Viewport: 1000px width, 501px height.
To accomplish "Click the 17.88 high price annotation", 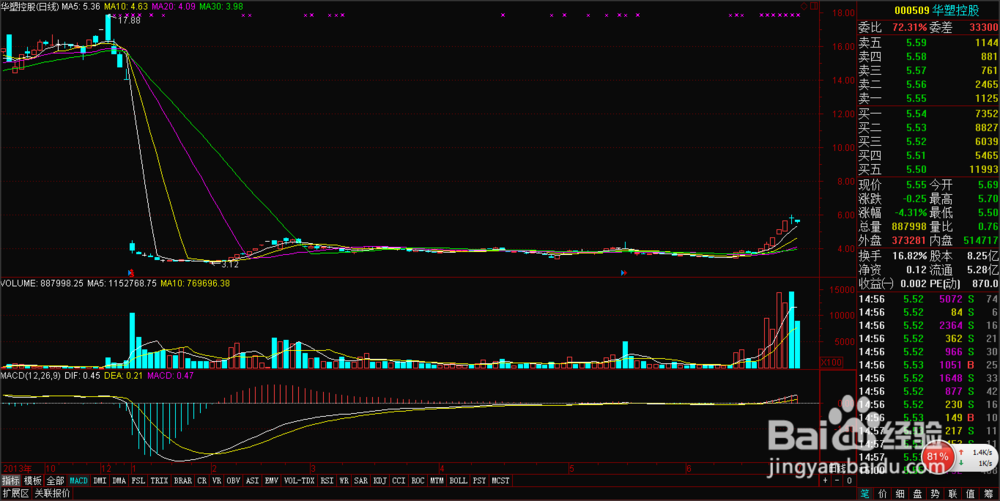I will pos(129,20).
